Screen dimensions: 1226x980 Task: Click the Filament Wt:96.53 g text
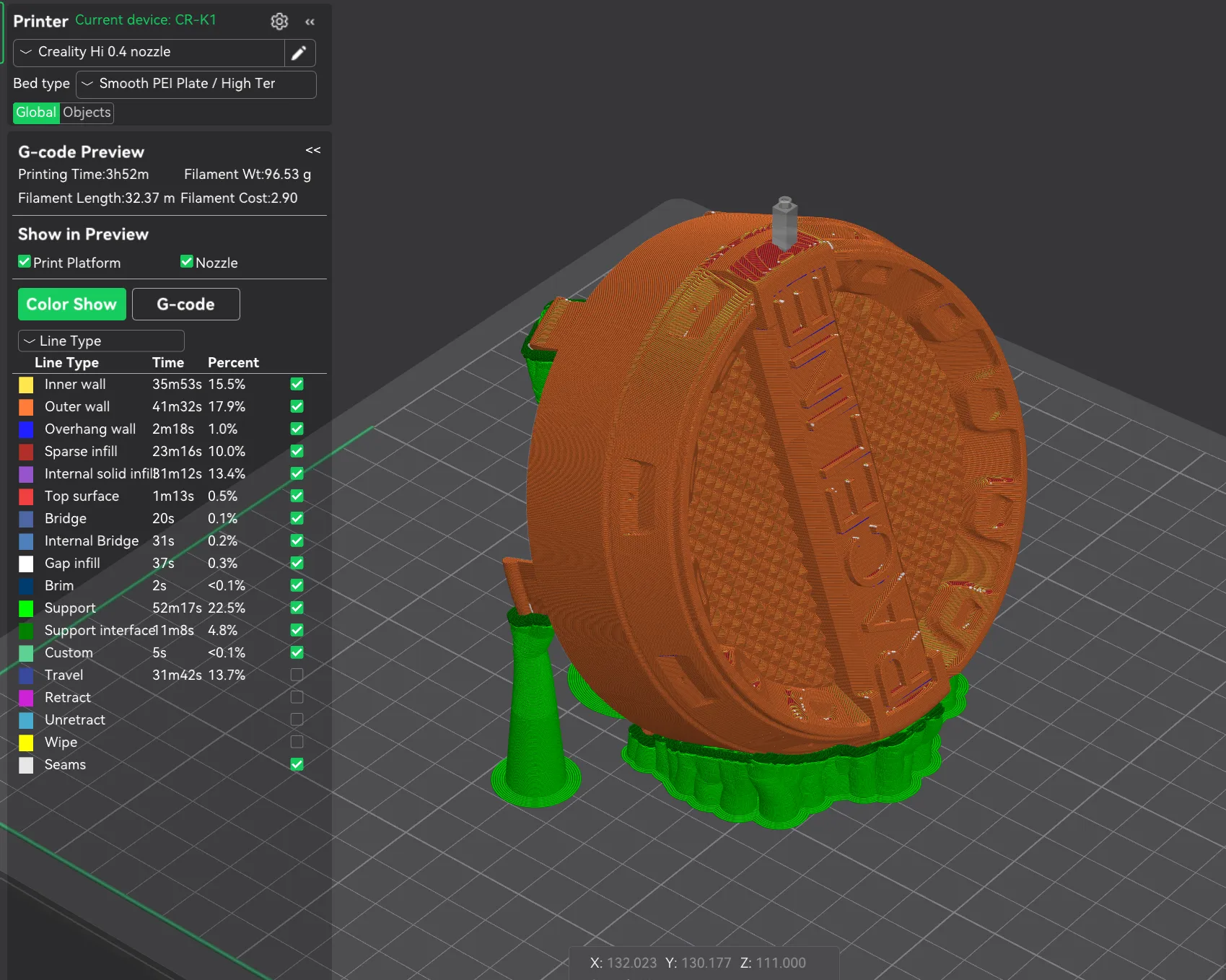pos(248,174)
